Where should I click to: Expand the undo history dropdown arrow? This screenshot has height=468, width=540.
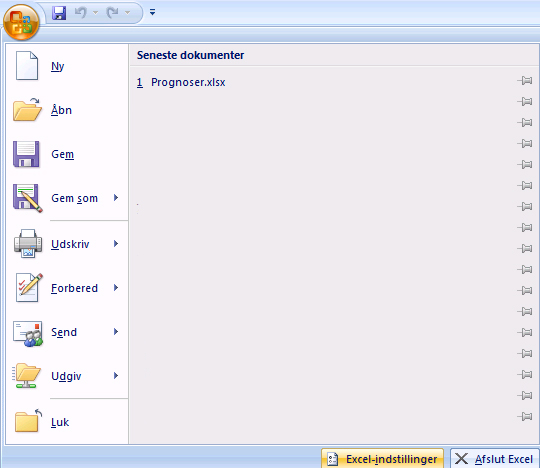pos(95,13)
